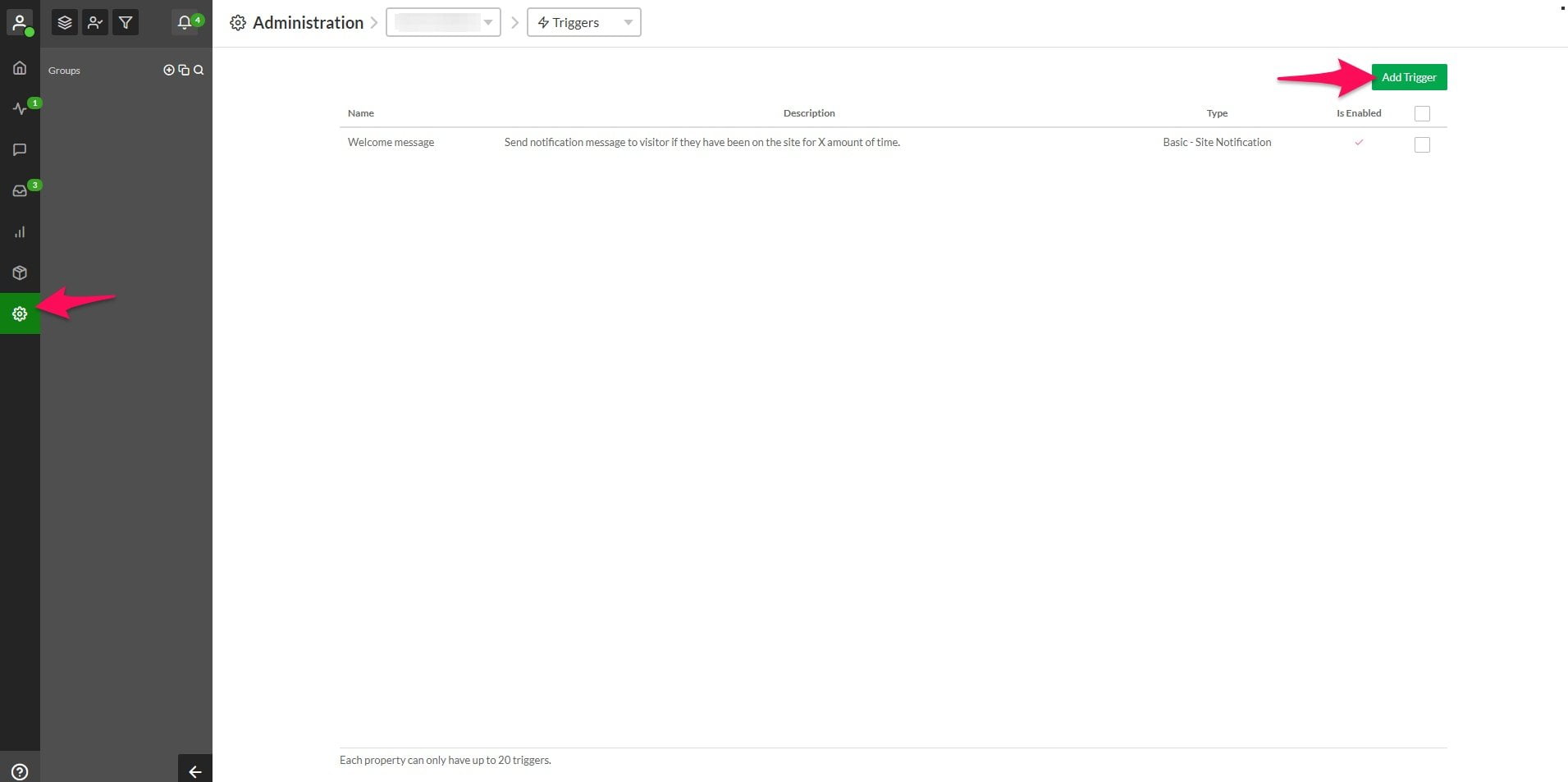Open the Administration gear icon in sidebar
The image size is (1568, 782).
20,313
